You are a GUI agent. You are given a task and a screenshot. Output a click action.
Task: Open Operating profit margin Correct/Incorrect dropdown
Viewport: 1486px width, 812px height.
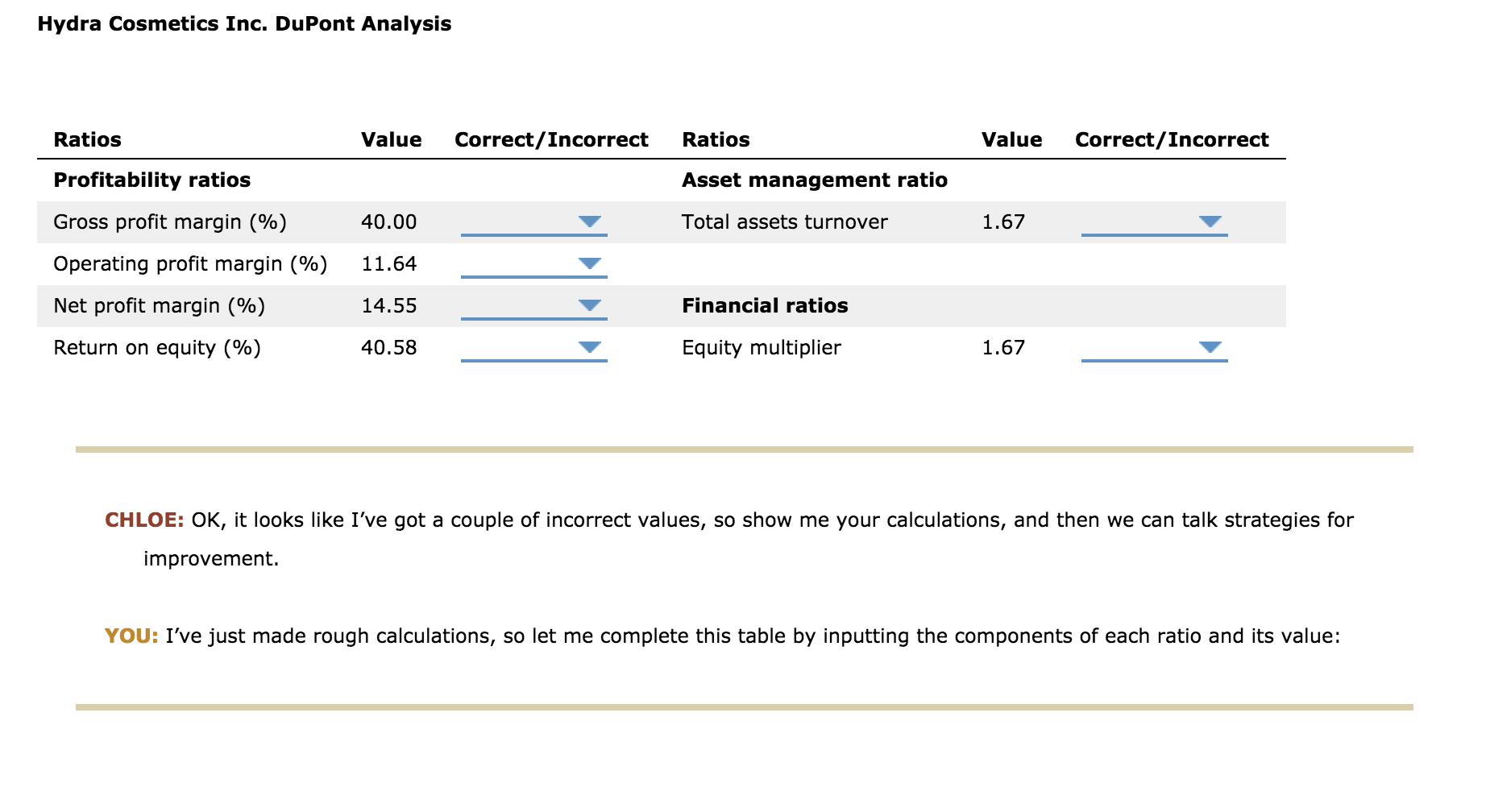point(533,263)
